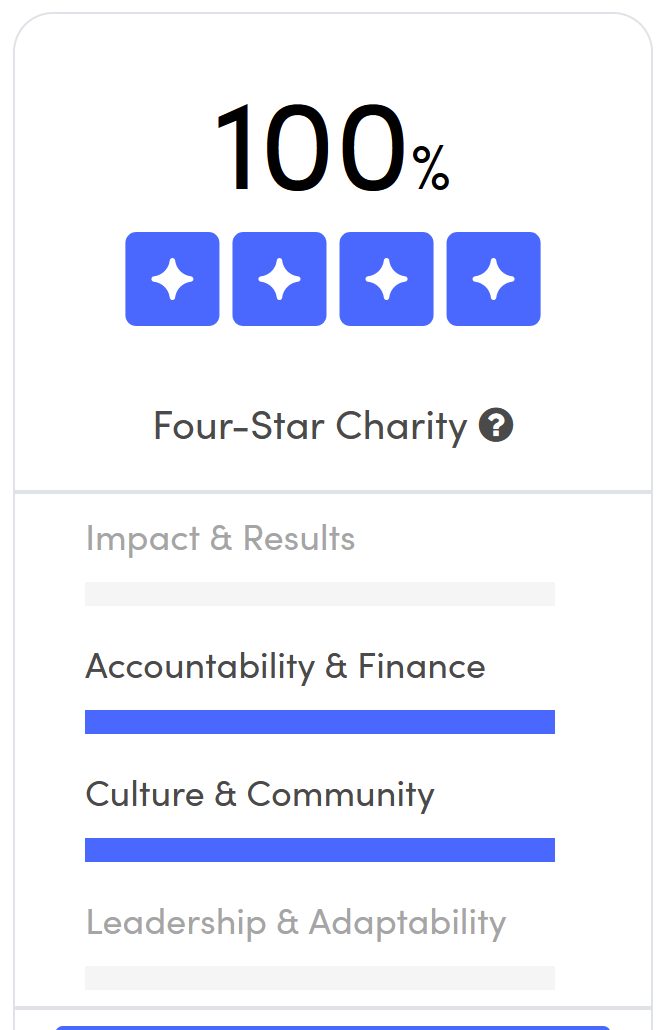Click the first blue star rating icon
659x1030 pixels.
(172, 279)
